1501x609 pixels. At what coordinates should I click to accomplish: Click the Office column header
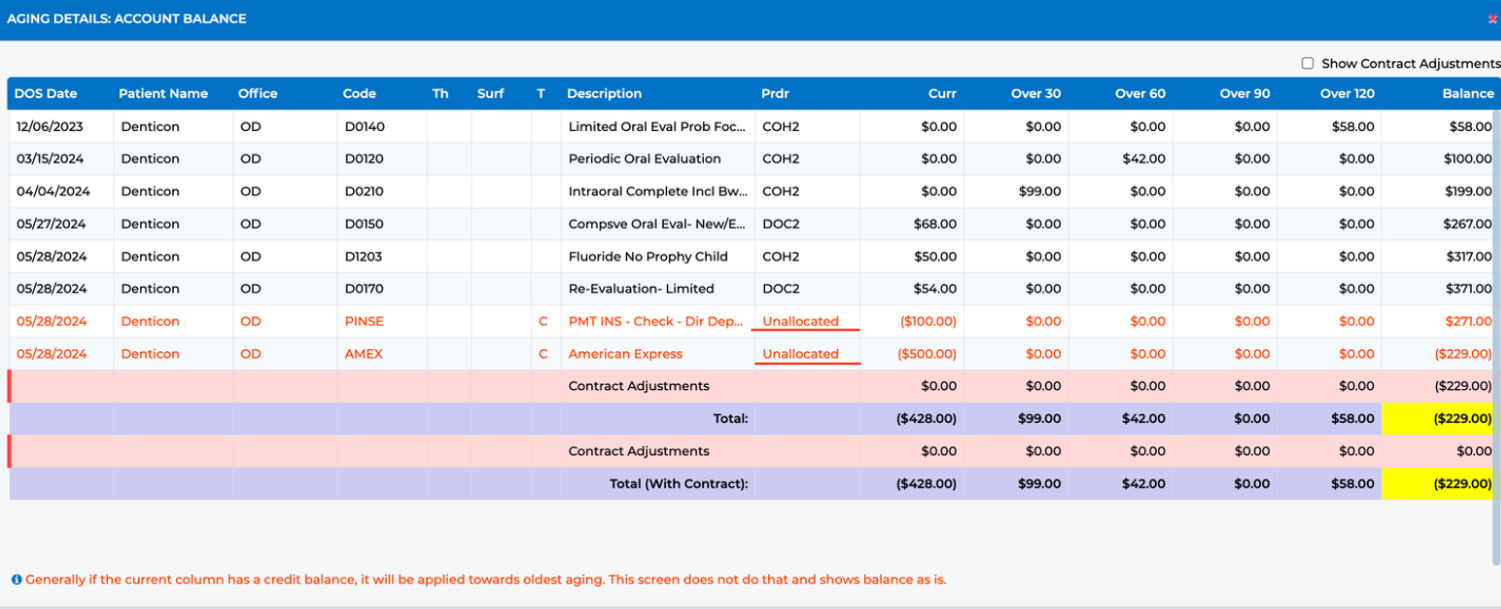(x=258, y=93)
